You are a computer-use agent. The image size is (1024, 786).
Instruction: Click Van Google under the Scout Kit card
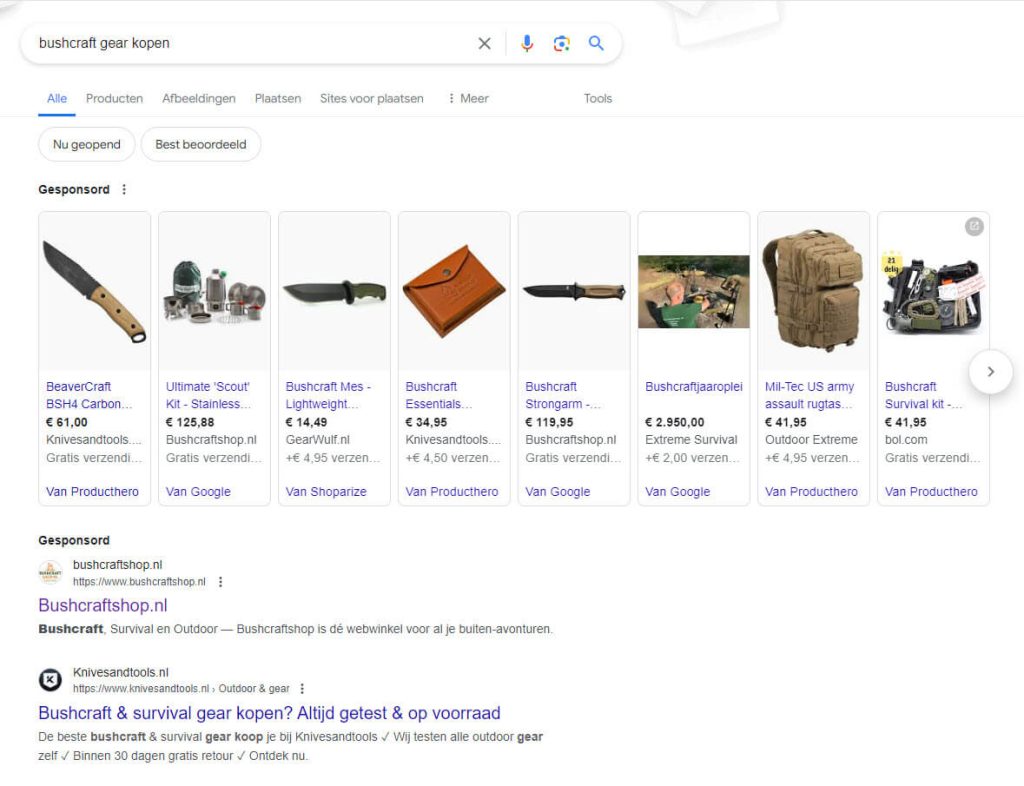pos(198,492)
